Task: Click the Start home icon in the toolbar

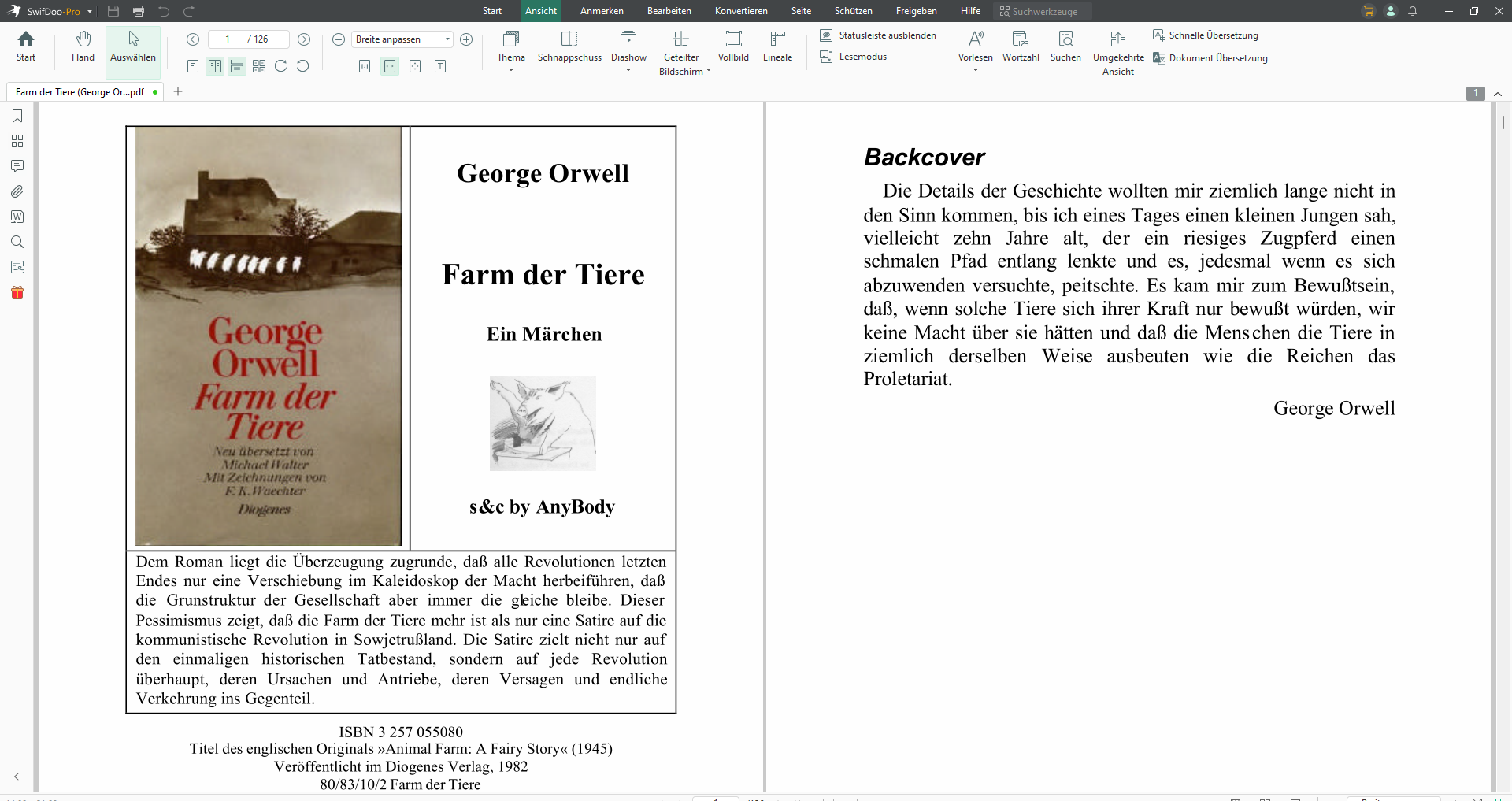Action: pos(26,46)
